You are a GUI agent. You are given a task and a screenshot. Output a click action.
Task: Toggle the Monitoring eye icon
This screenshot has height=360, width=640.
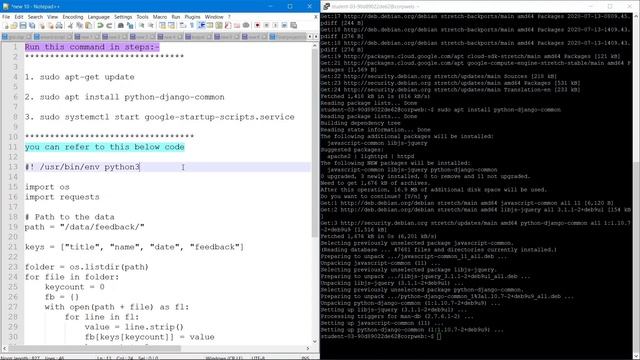click(x=246, y=26)
